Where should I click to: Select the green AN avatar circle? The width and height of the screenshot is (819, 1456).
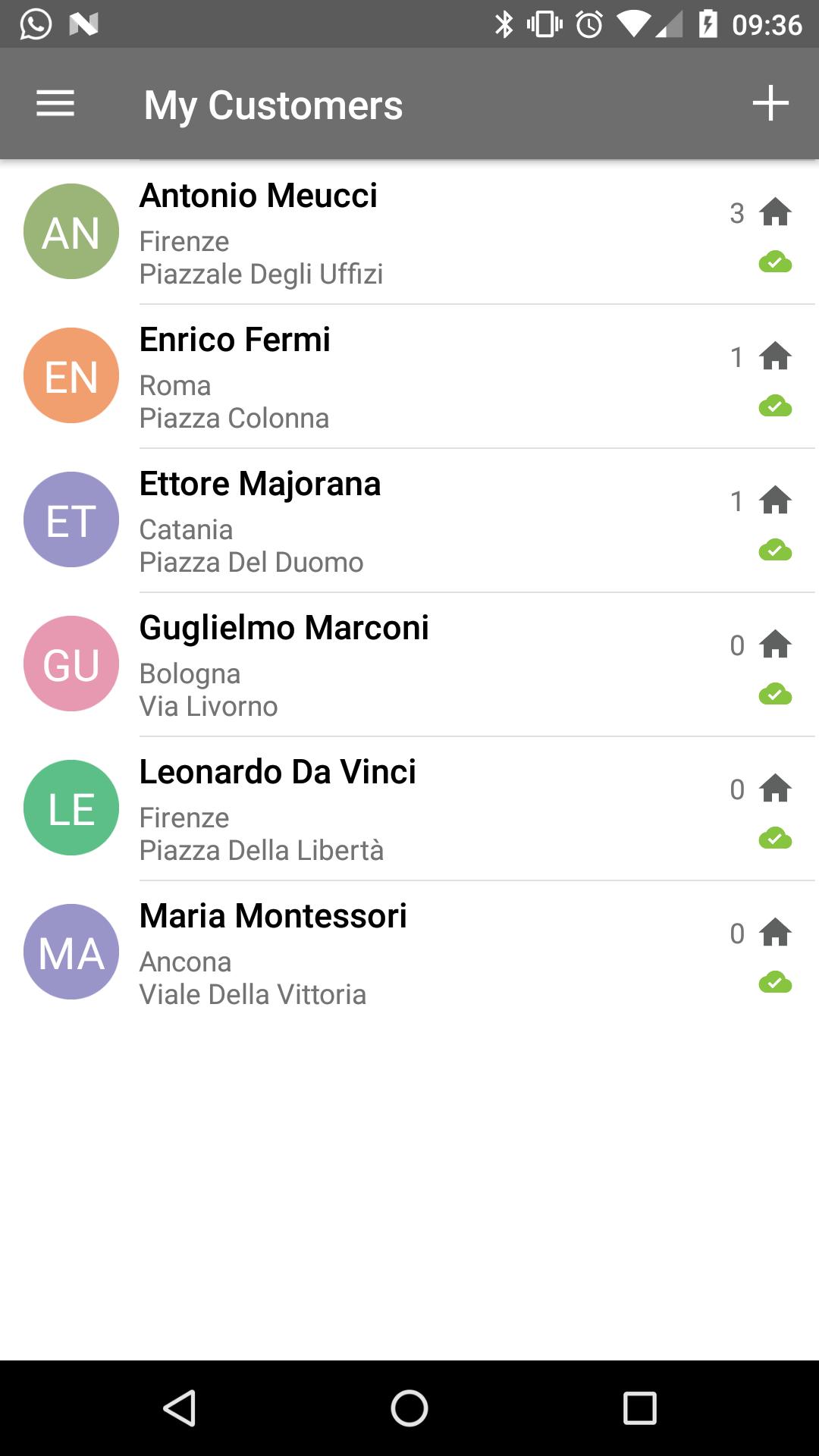tap(71, 231)
